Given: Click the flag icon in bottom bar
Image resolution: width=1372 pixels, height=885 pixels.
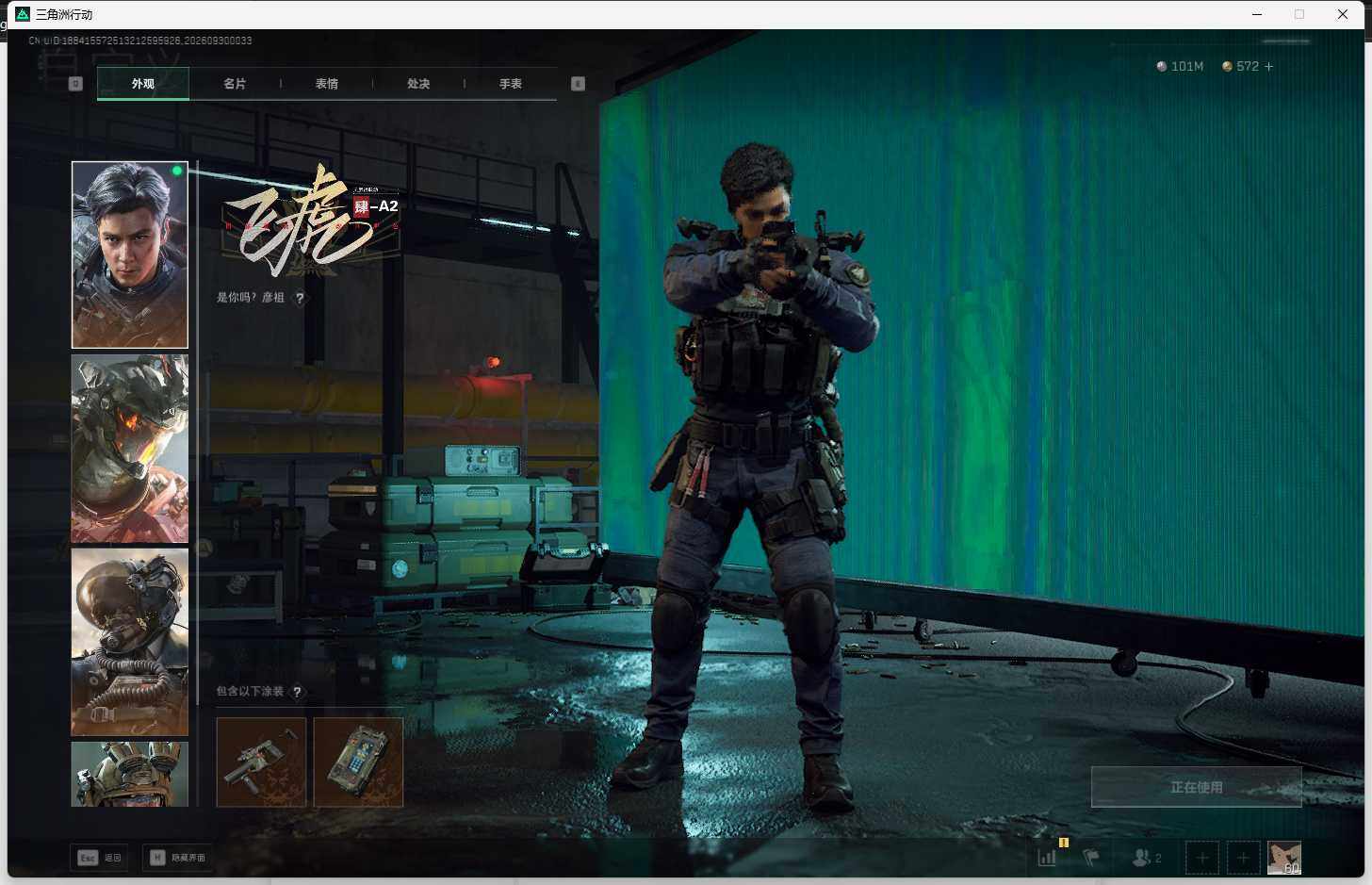Looking at the screenshot, I should [1091, 858].
